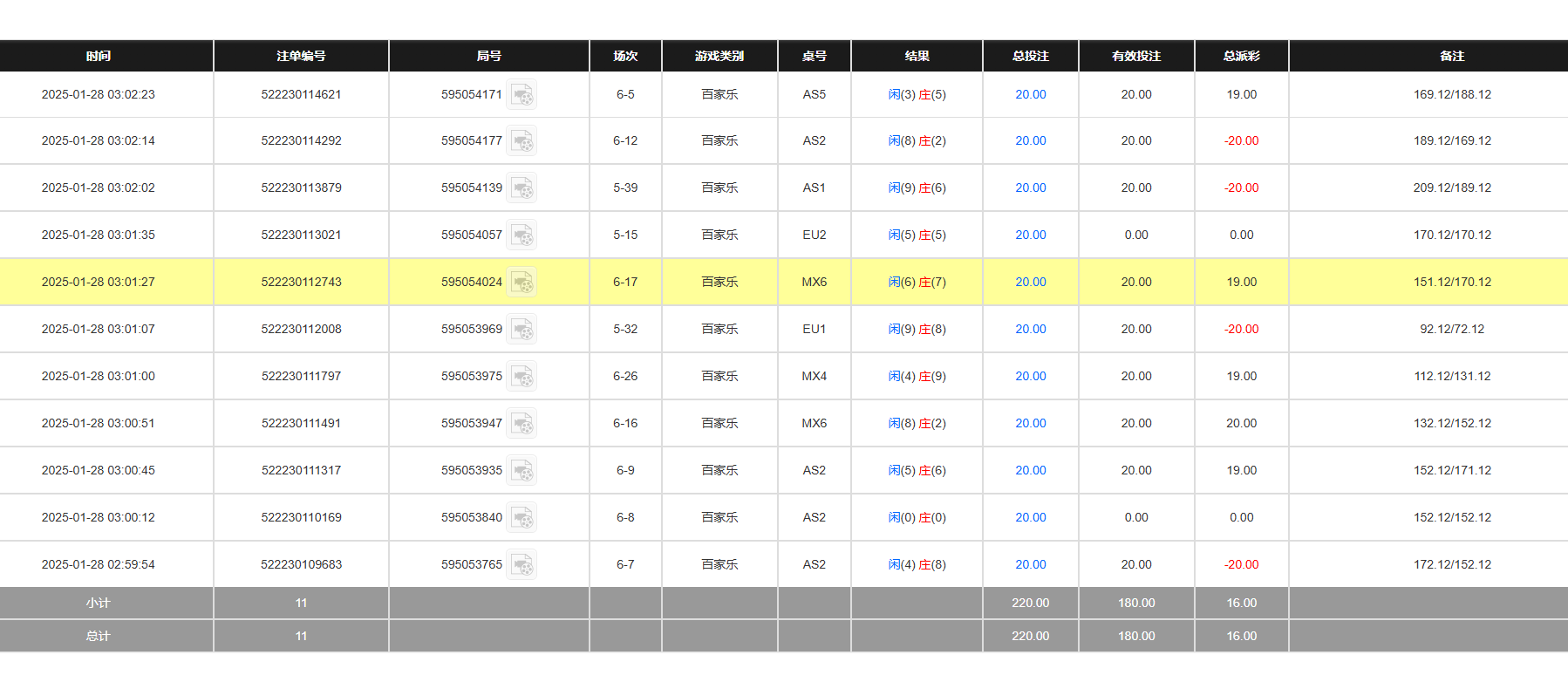The height and width of the screenshot is (682, 1568).
Task: Click the 时间 column header
Action: click(99, 56)
